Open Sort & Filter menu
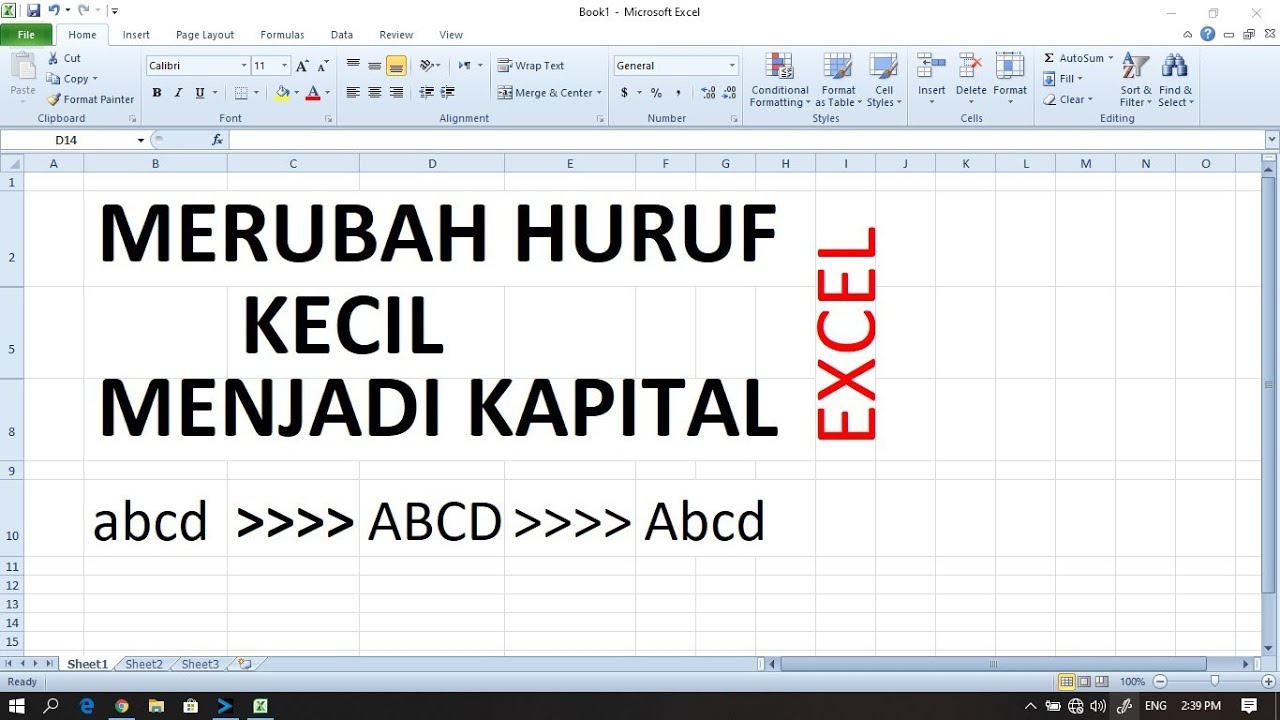This screenshot has width=1280, height=720. 1135,80
